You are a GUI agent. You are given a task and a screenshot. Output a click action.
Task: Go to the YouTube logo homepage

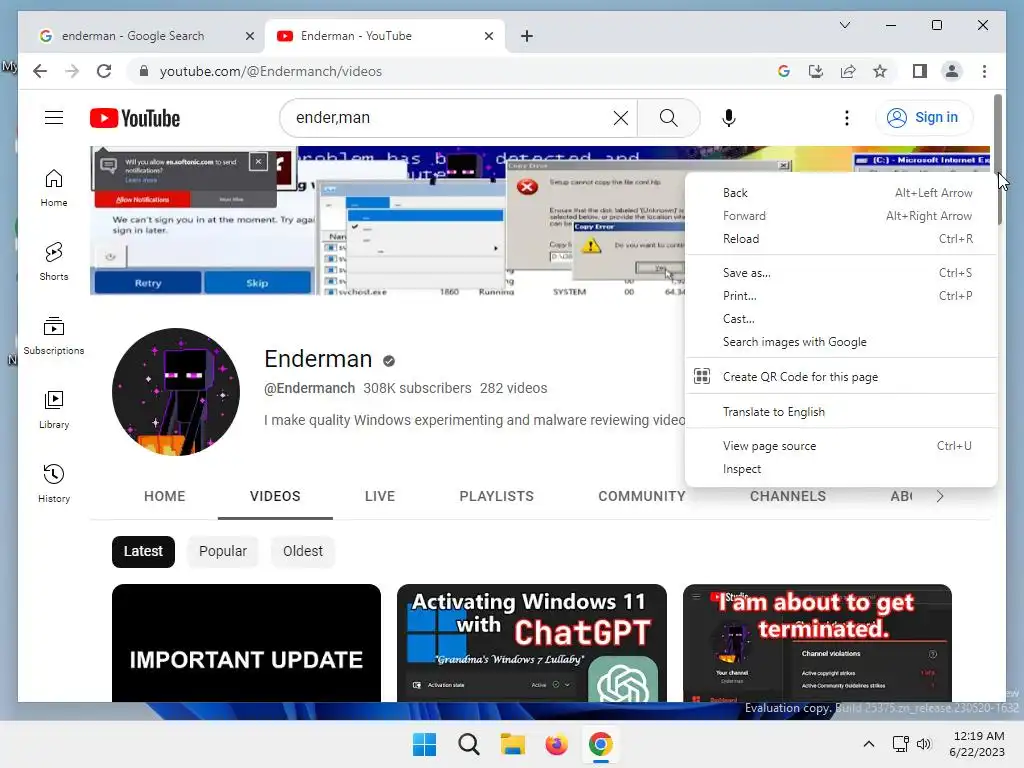click(x=135, y=118)
